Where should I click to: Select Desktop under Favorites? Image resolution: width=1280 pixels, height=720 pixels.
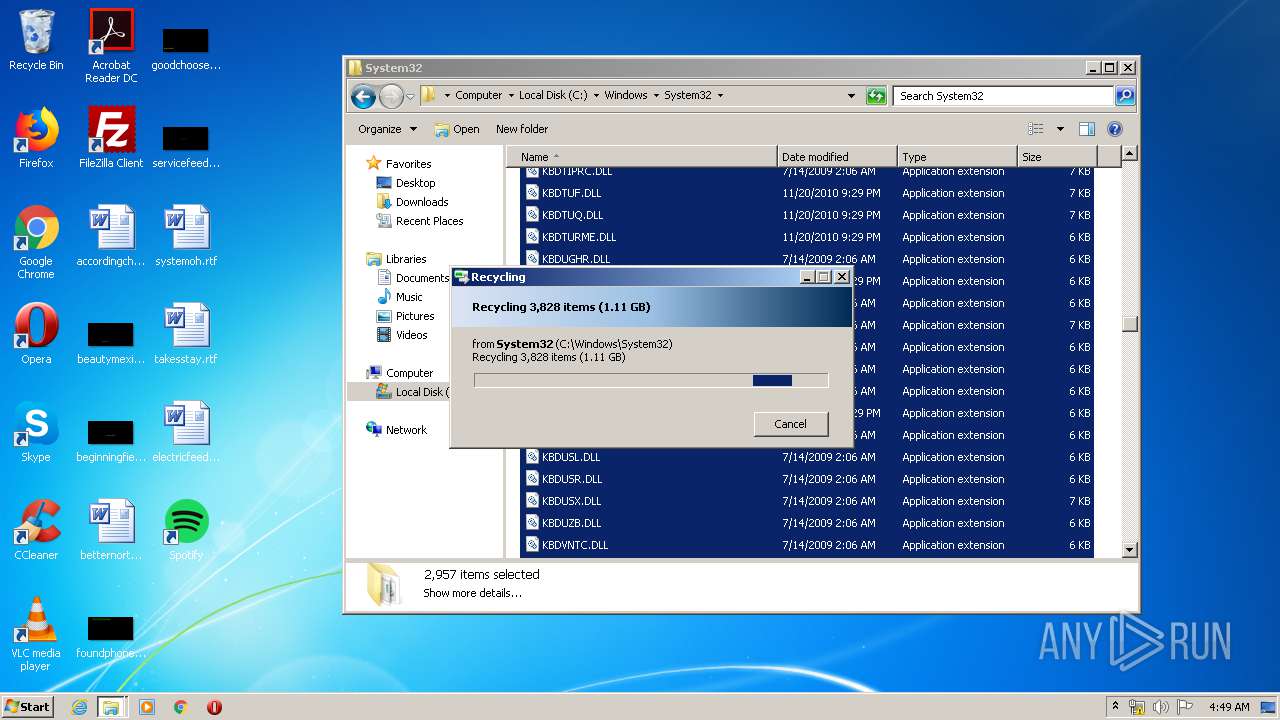tap(415, 183)
